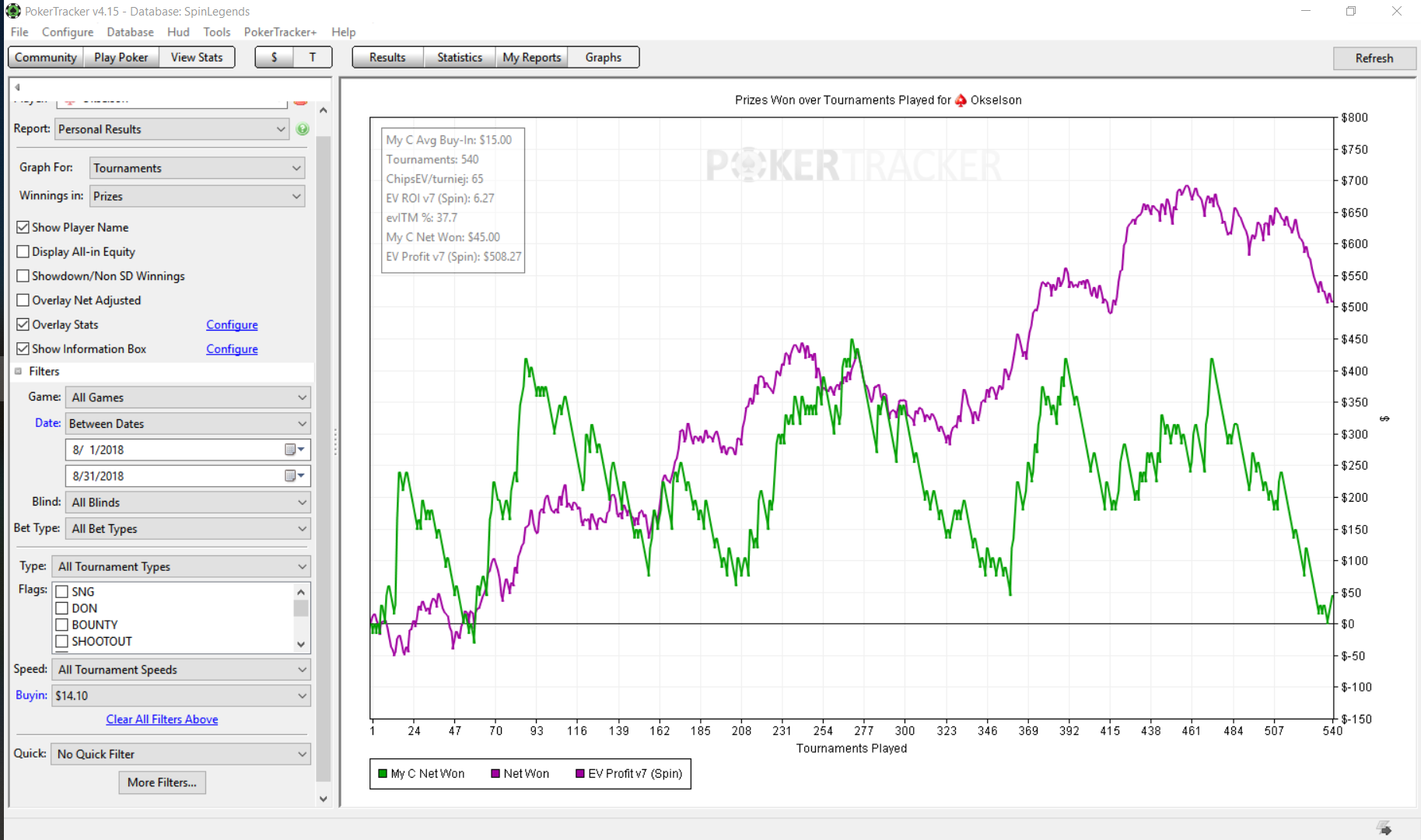Uncheck Show Player Name
This screenshot has height=840, width=1421.
click(23, 227)
